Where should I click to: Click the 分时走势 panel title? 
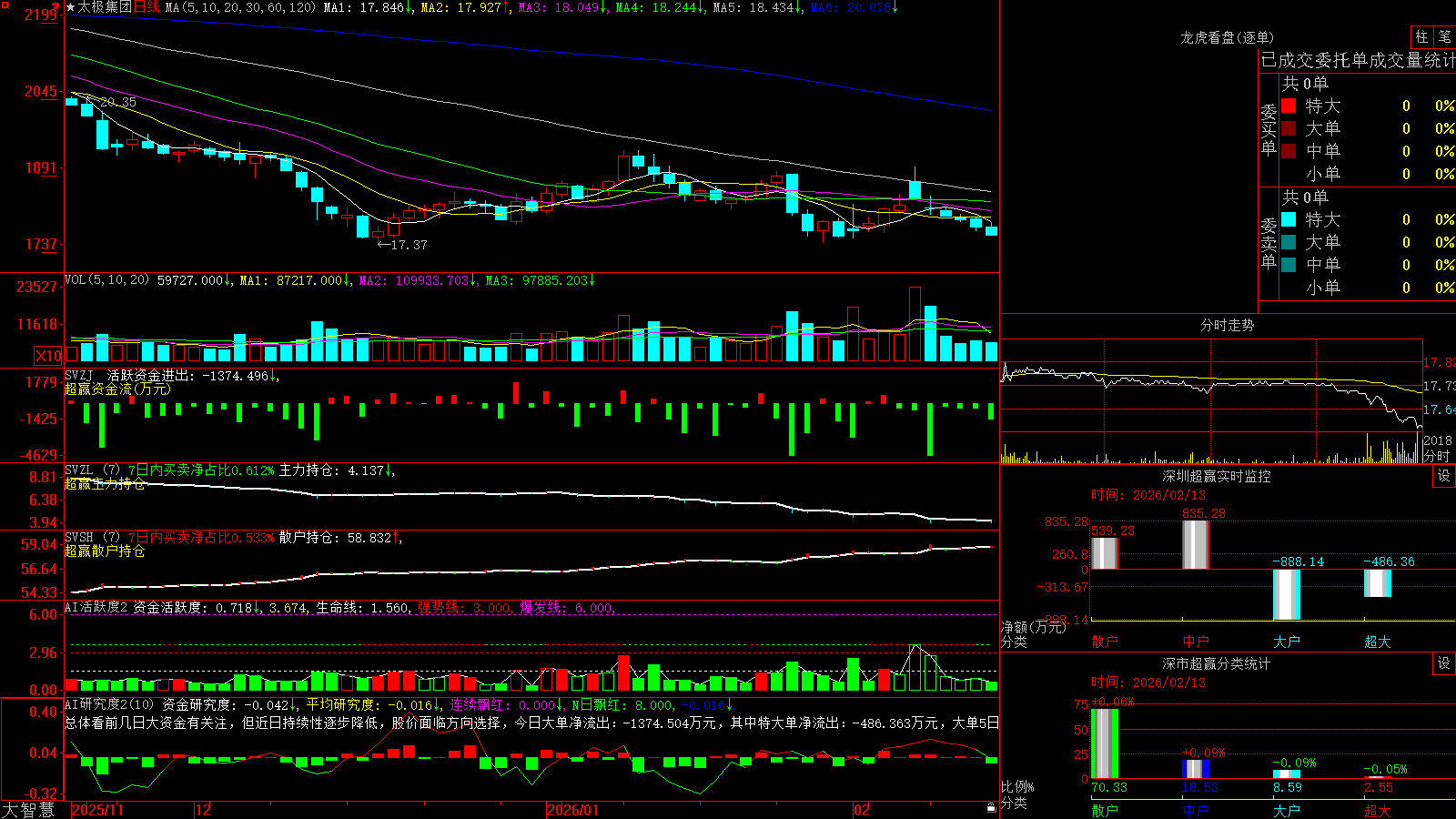(1227, 325)
